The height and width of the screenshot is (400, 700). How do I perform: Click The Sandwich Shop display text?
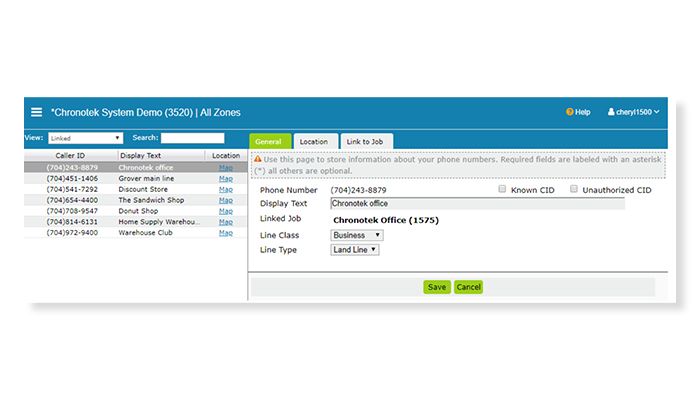pos(151,200)
